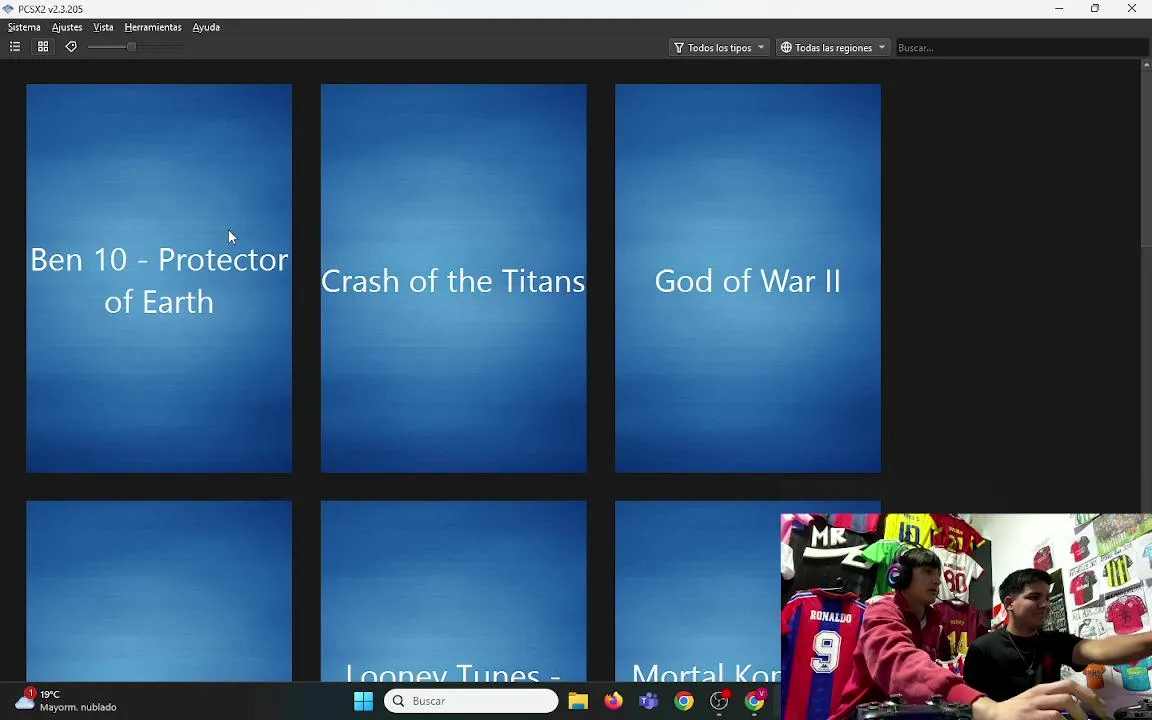Open File Explorer from taskbar
The height and width of the screenshot is (720, 1152).
click(578, 701)
